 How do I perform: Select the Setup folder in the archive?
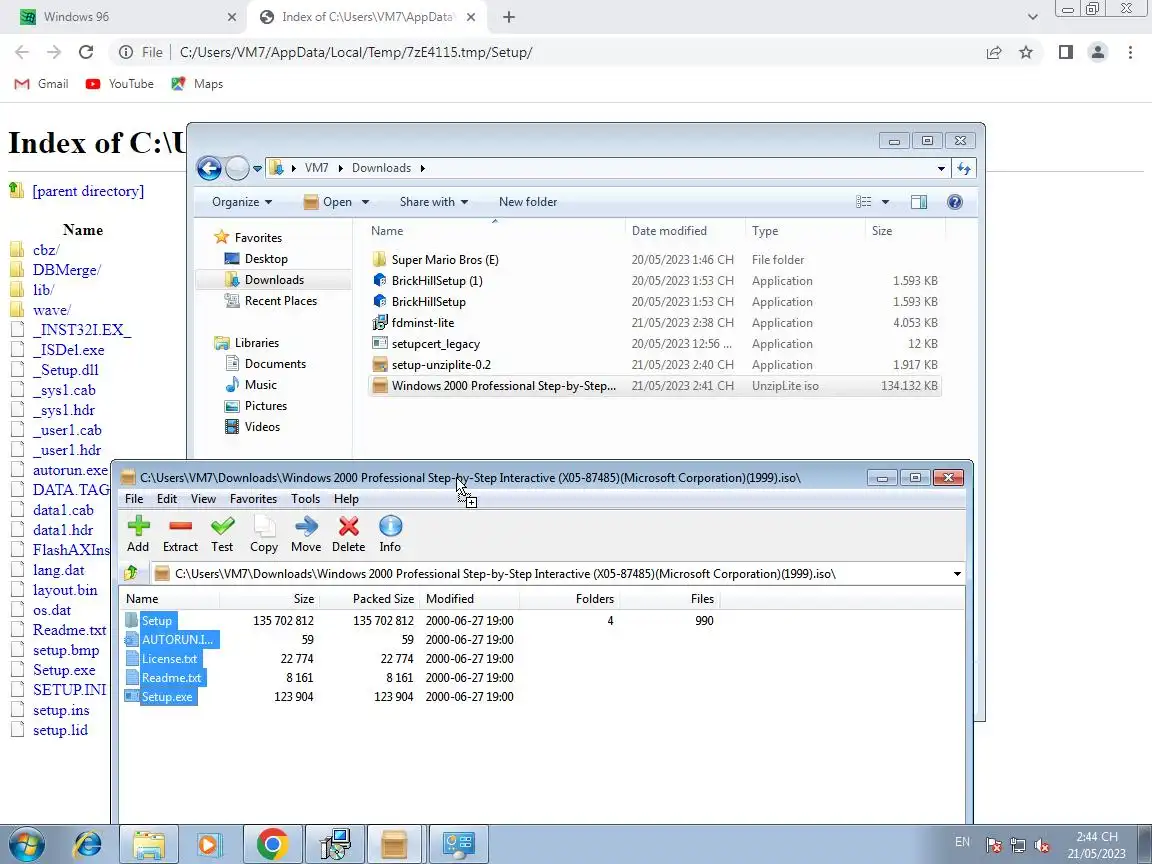click(x=156, y=621)
